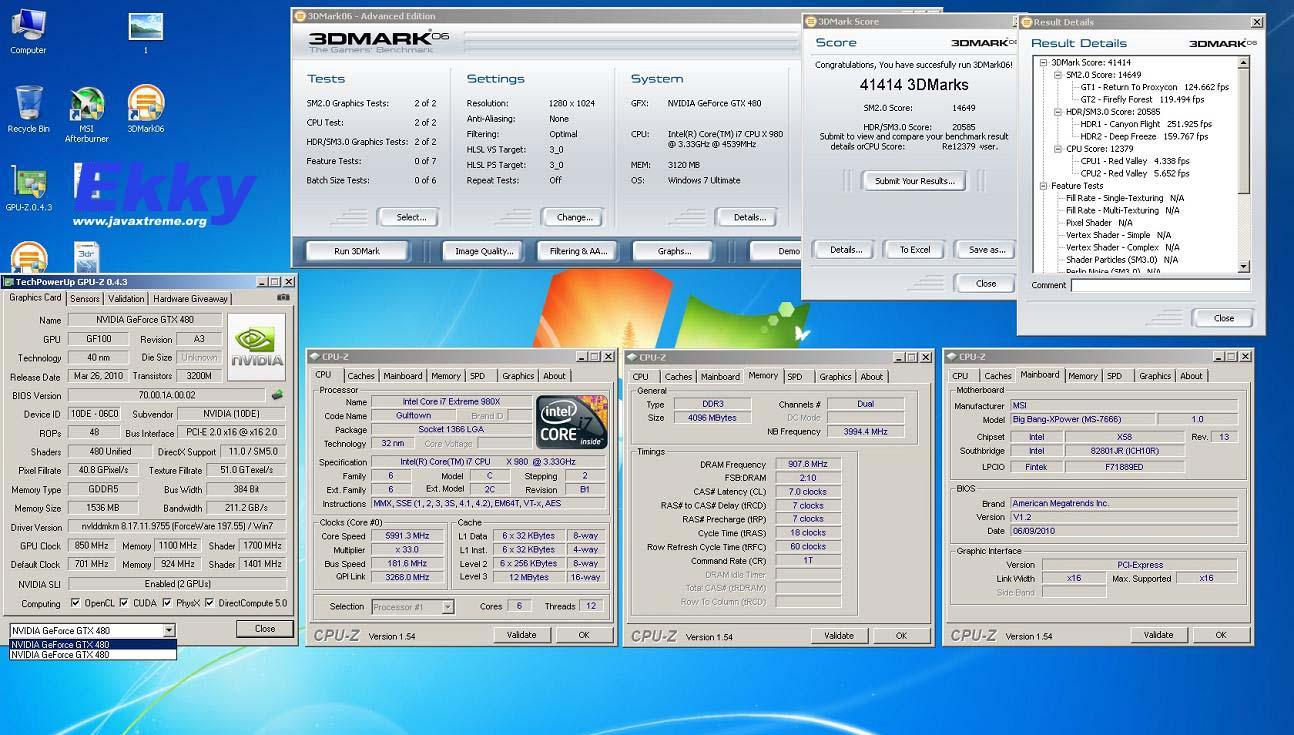The width and height of the screenshot is (1294, 735).
Task: Open Caches tab in CPU-Z Processor window
Action: pos(361,376)
